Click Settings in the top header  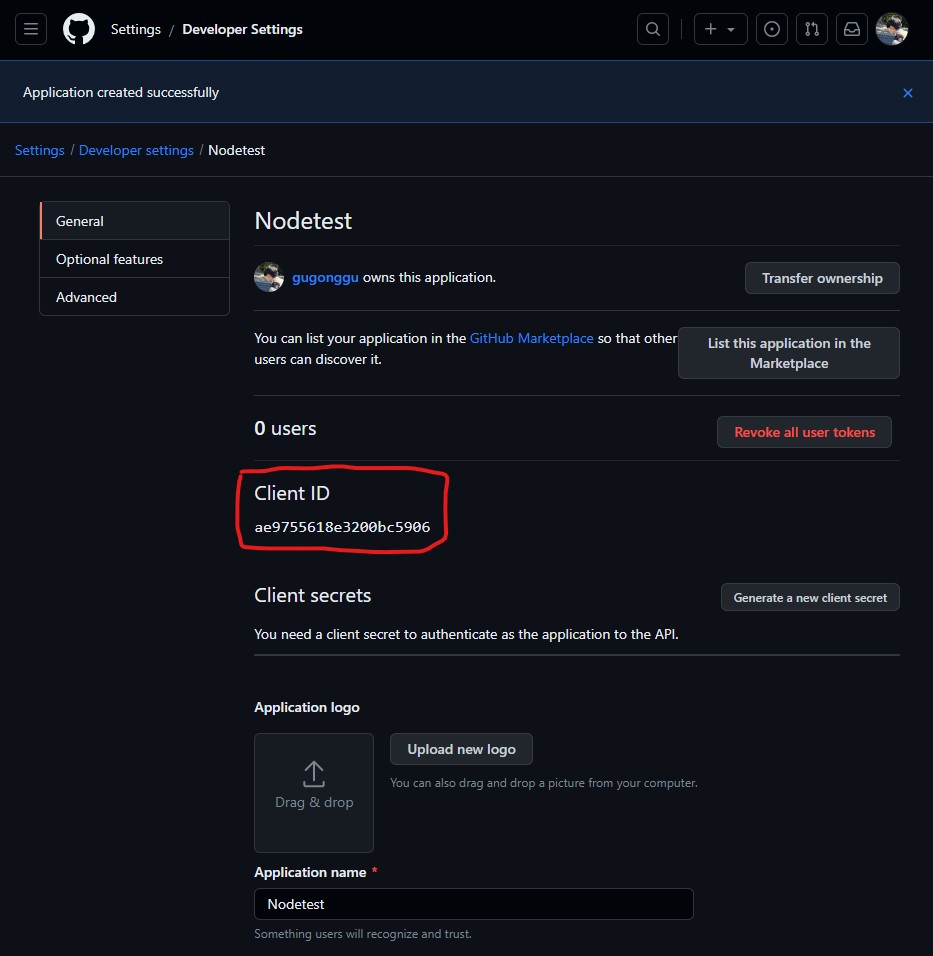click(x=135, y=29)
